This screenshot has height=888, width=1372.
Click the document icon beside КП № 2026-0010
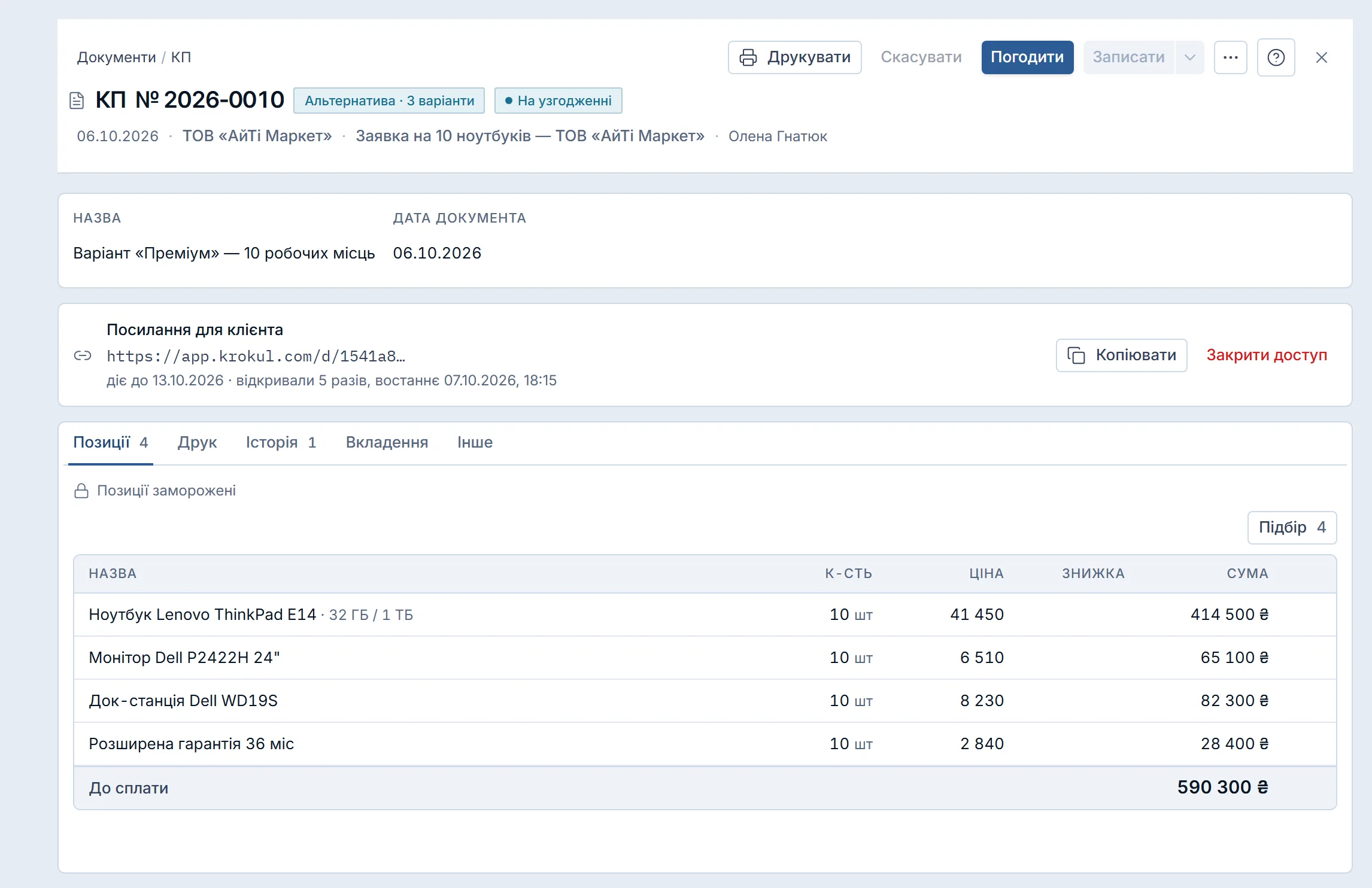(x=77, y=101)
